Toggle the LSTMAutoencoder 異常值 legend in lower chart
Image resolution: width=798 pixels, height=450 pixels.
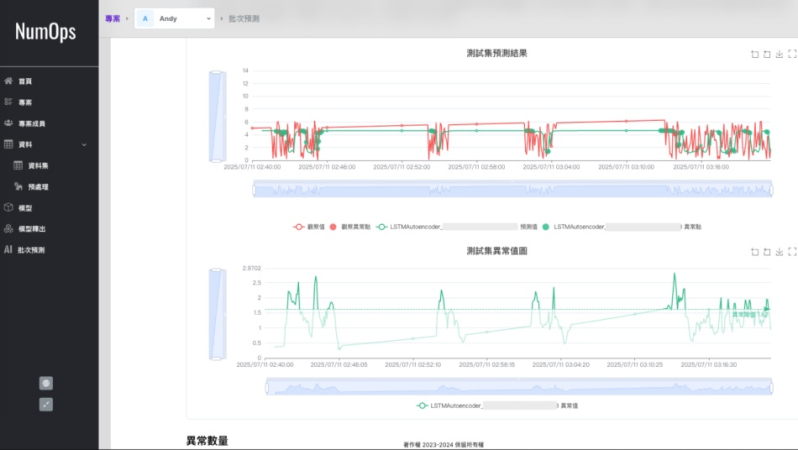[497, 406]
